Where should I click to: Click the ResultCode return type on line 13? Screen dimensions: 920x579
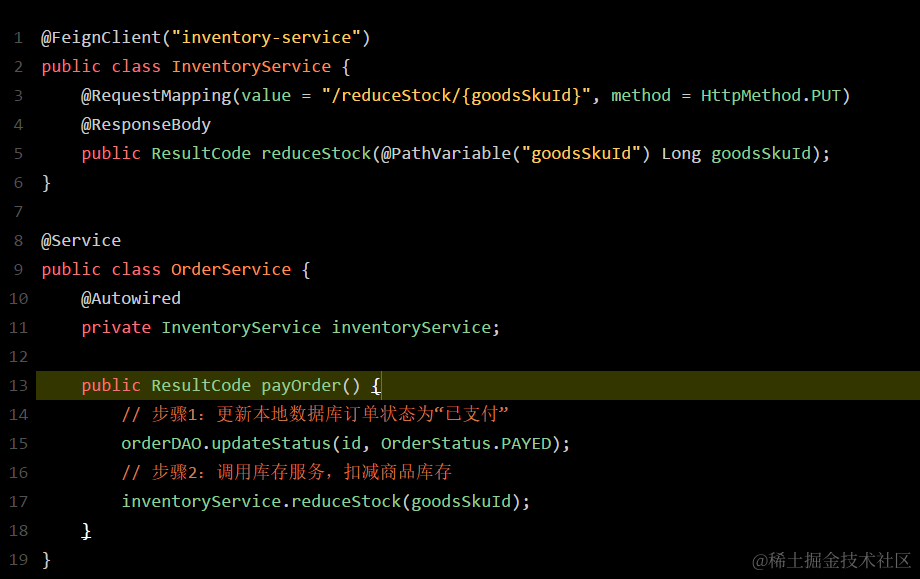coord(201,385)
